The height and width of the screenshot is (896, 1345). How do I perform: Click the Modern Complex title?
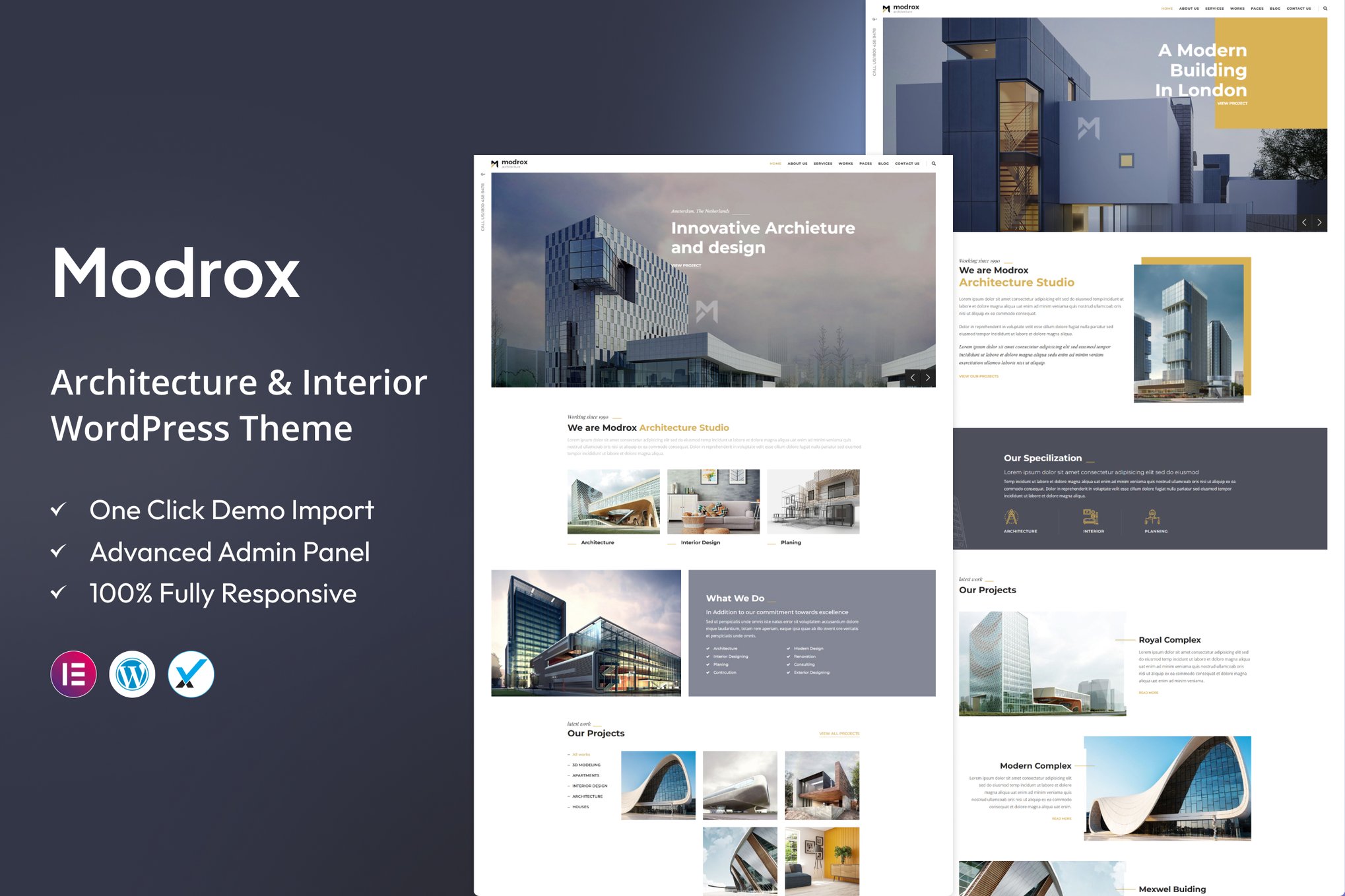[1035, 766]
